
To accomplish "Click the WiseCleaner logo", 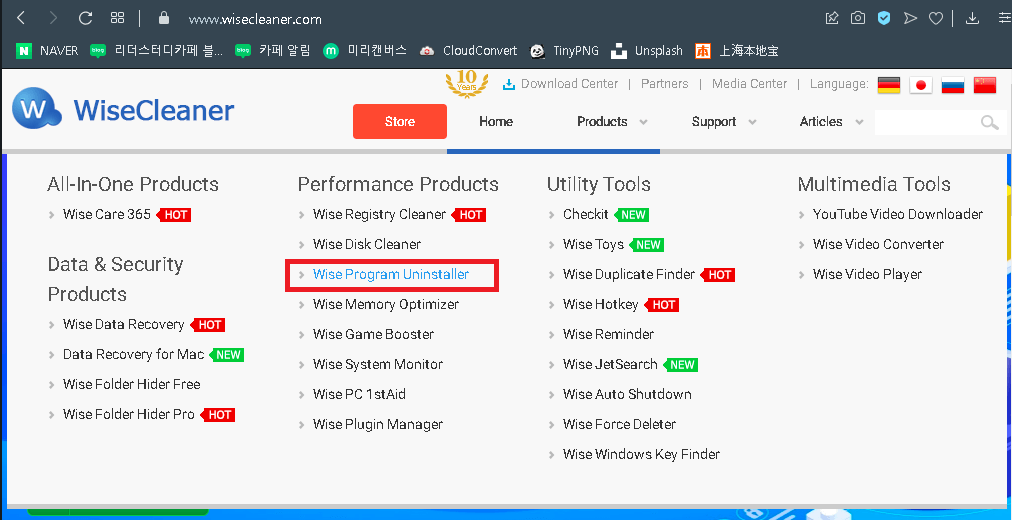I will tap(123, 110).
